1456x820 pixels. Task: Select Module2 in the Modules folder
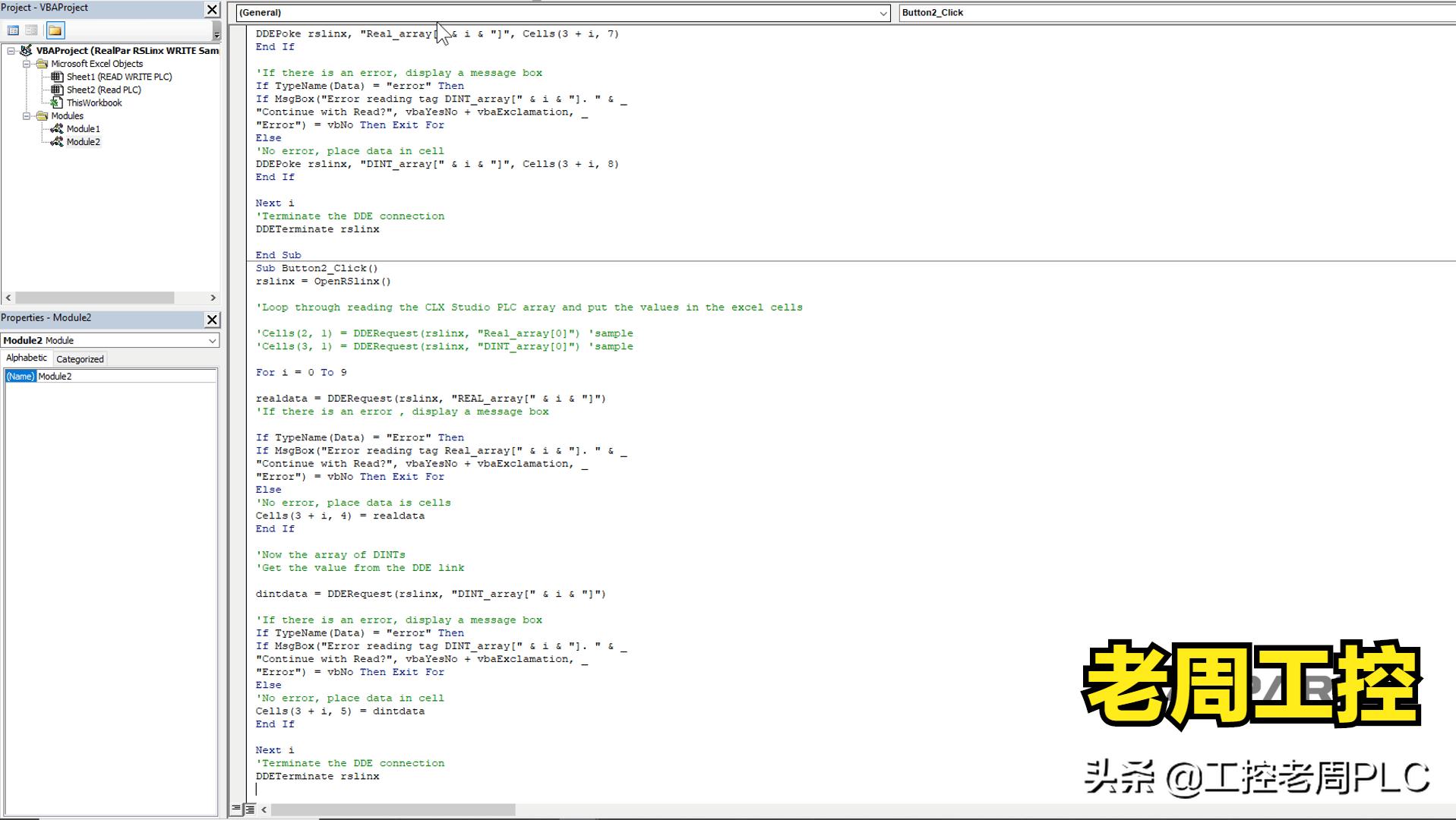point(83,142)
